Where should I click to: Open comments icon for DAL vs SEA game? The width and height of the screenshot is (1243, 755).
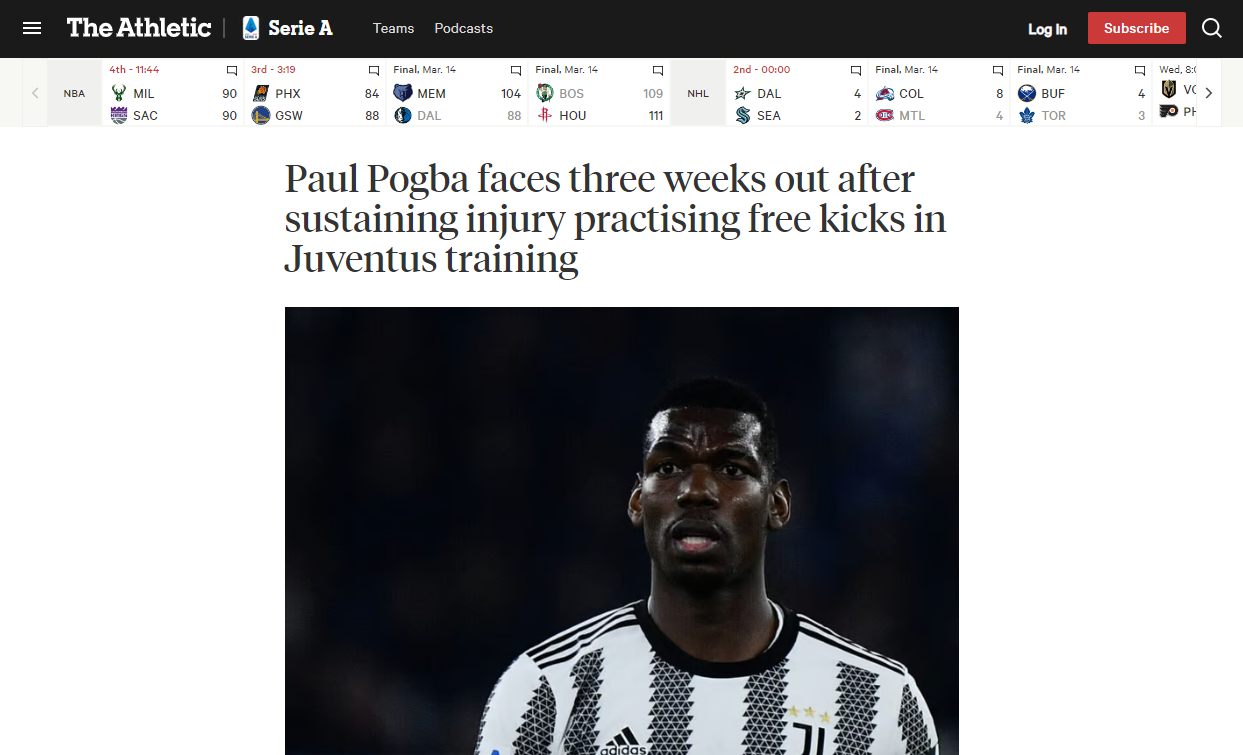tap(856, 71)
